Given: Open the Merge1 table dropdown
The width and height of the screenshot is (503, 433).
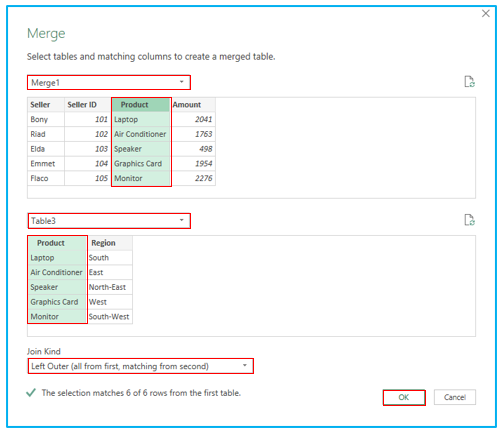Looking at the screenshot, I should (109, 82).
